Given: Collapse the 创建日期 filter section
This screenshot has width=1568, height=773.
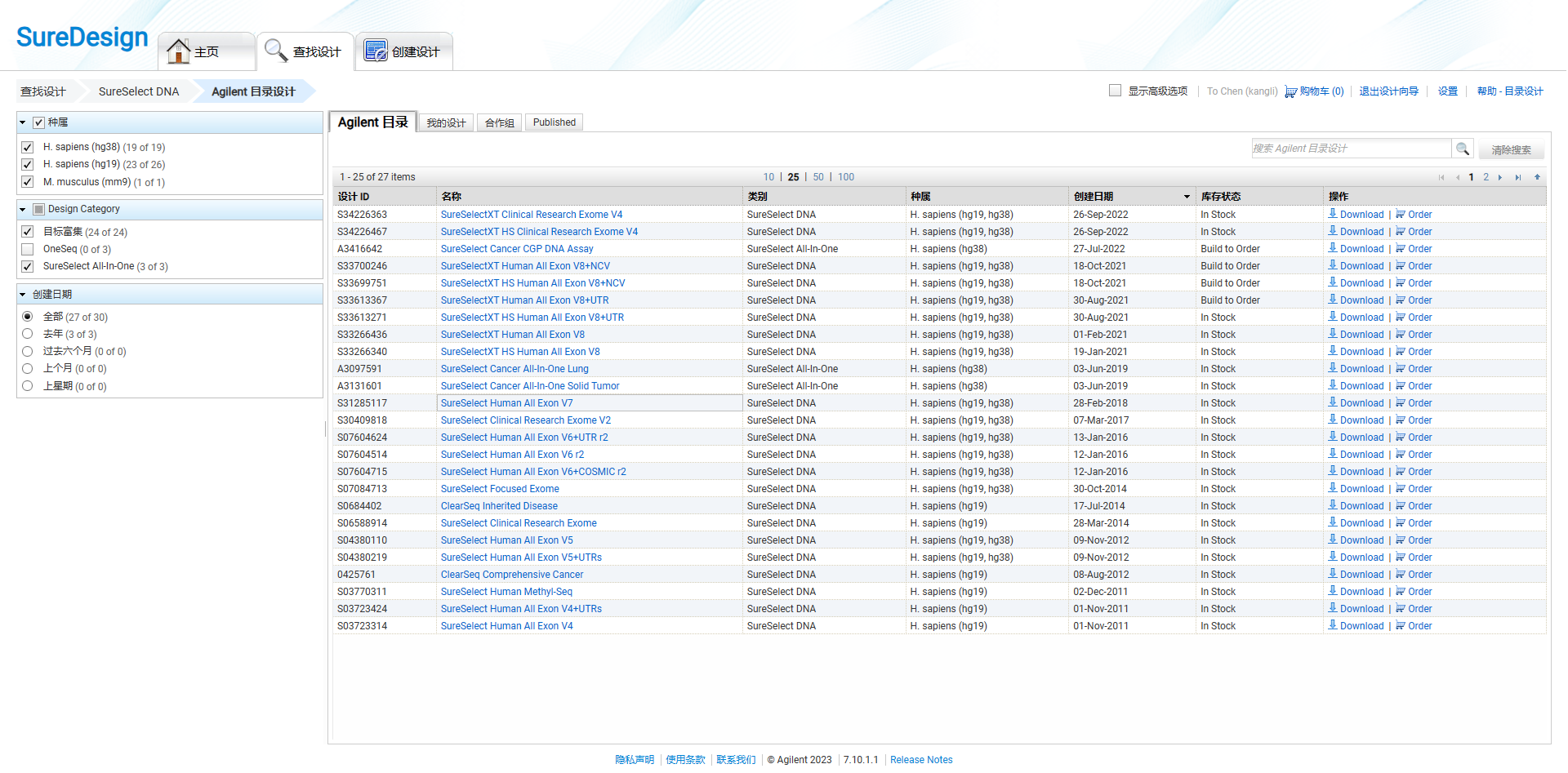Looking at the screenshot, I should [x=23, y=294].
